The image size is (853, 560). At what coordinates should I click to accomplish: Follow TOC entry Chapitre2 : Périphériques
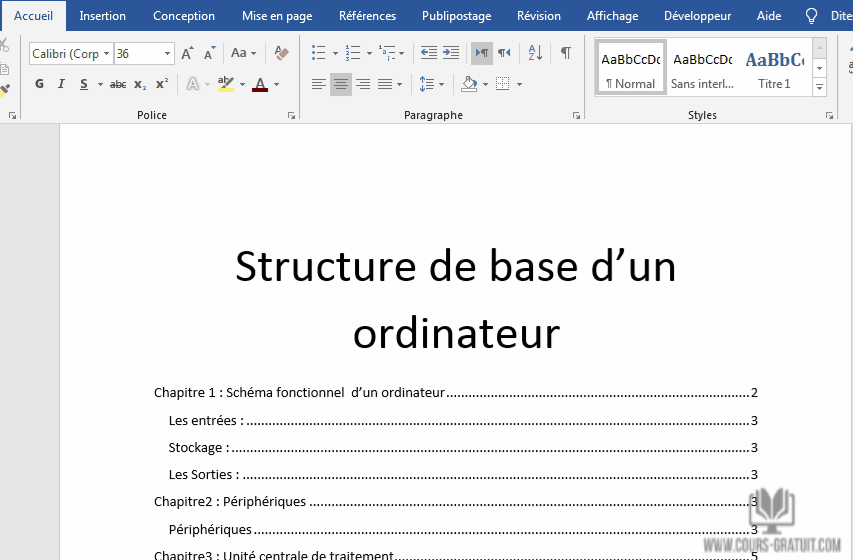[x=456, y=501]
